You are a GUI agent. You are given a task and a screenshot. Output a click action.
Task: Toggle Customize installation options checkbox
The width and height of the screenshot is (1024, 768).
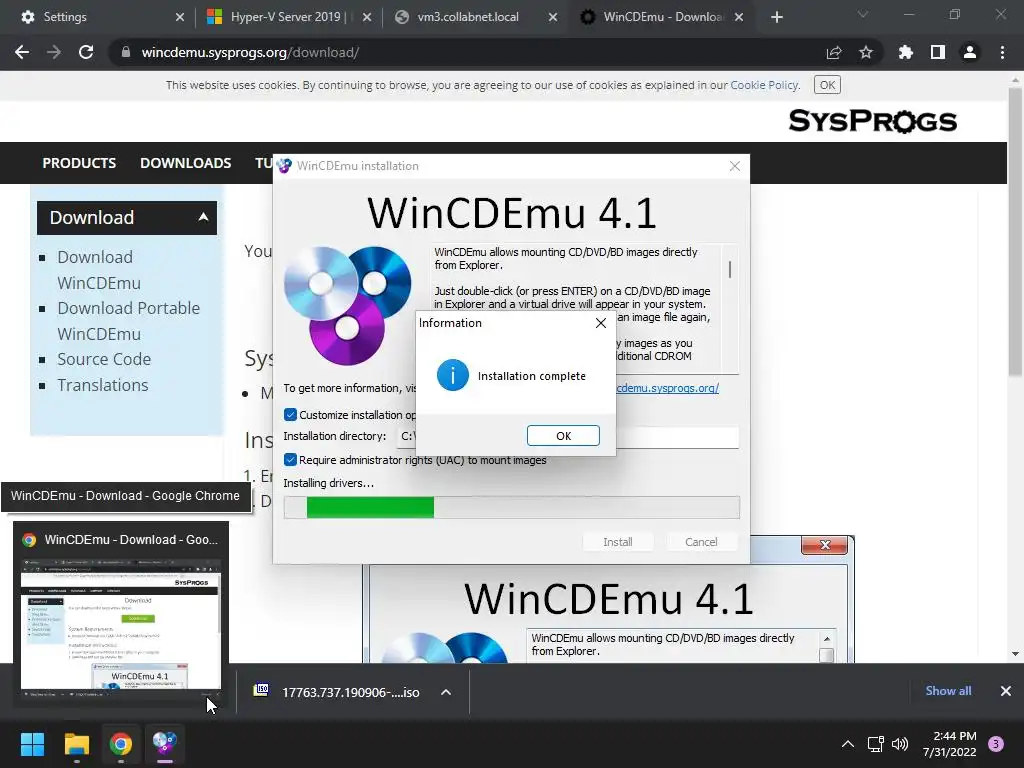(x=291, y=415)
